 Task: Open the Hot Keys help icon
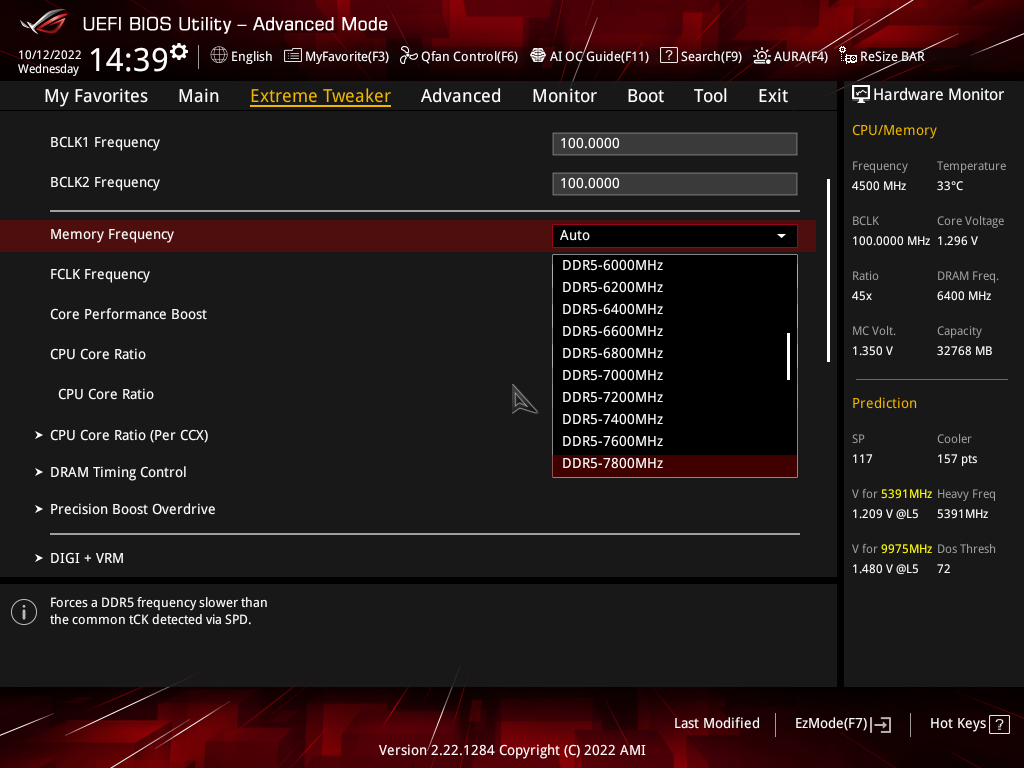tap(998, 725)
